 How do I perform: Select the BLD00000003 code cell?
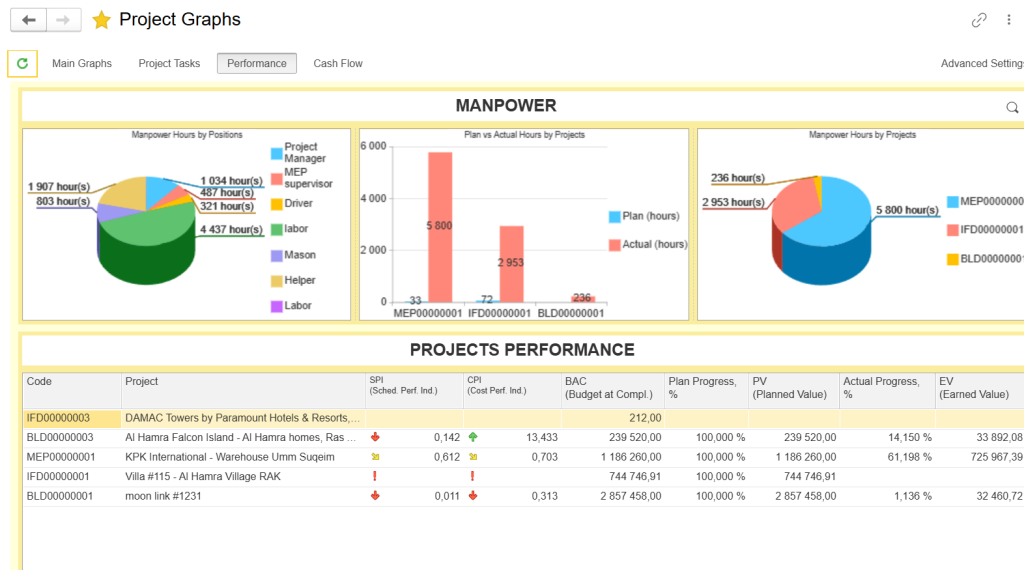click(72, 437)
